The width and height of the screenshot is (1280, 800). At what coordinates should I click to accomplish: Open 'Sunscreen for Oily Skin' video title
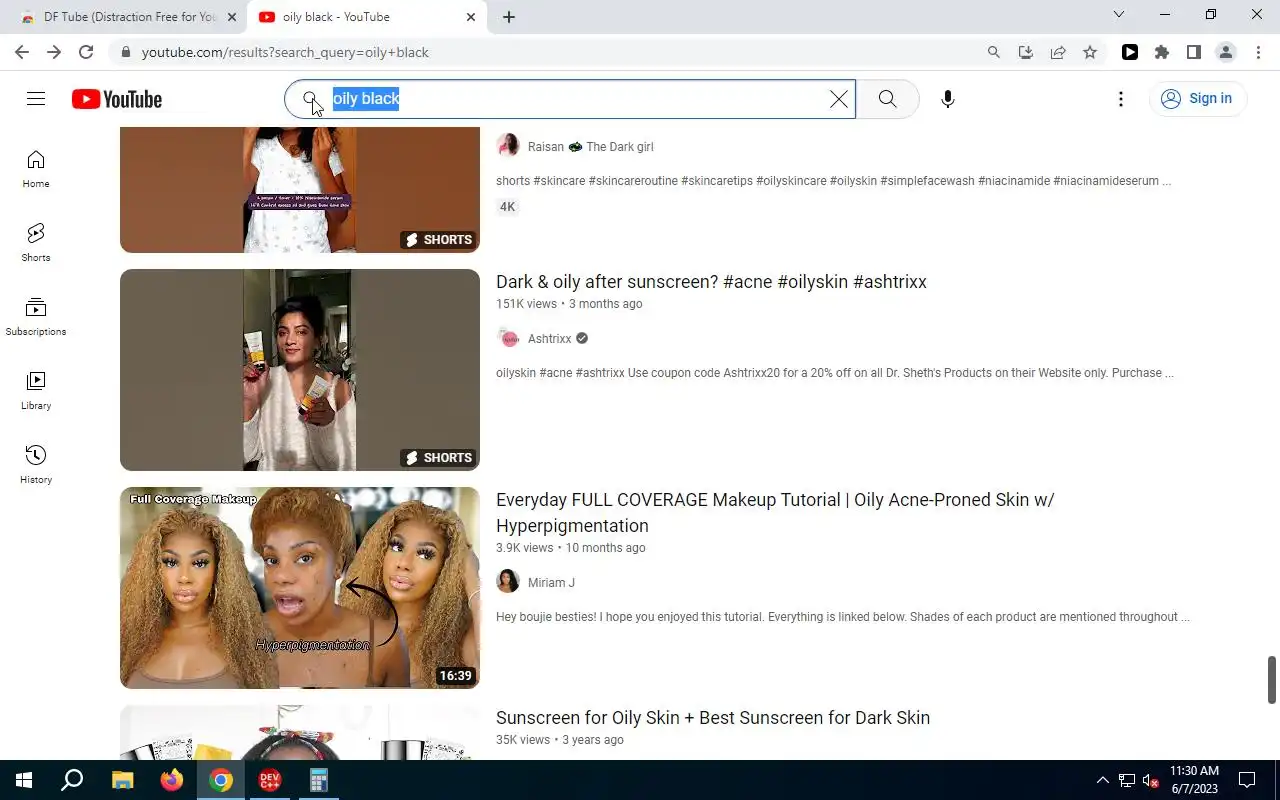click(713, 718)
